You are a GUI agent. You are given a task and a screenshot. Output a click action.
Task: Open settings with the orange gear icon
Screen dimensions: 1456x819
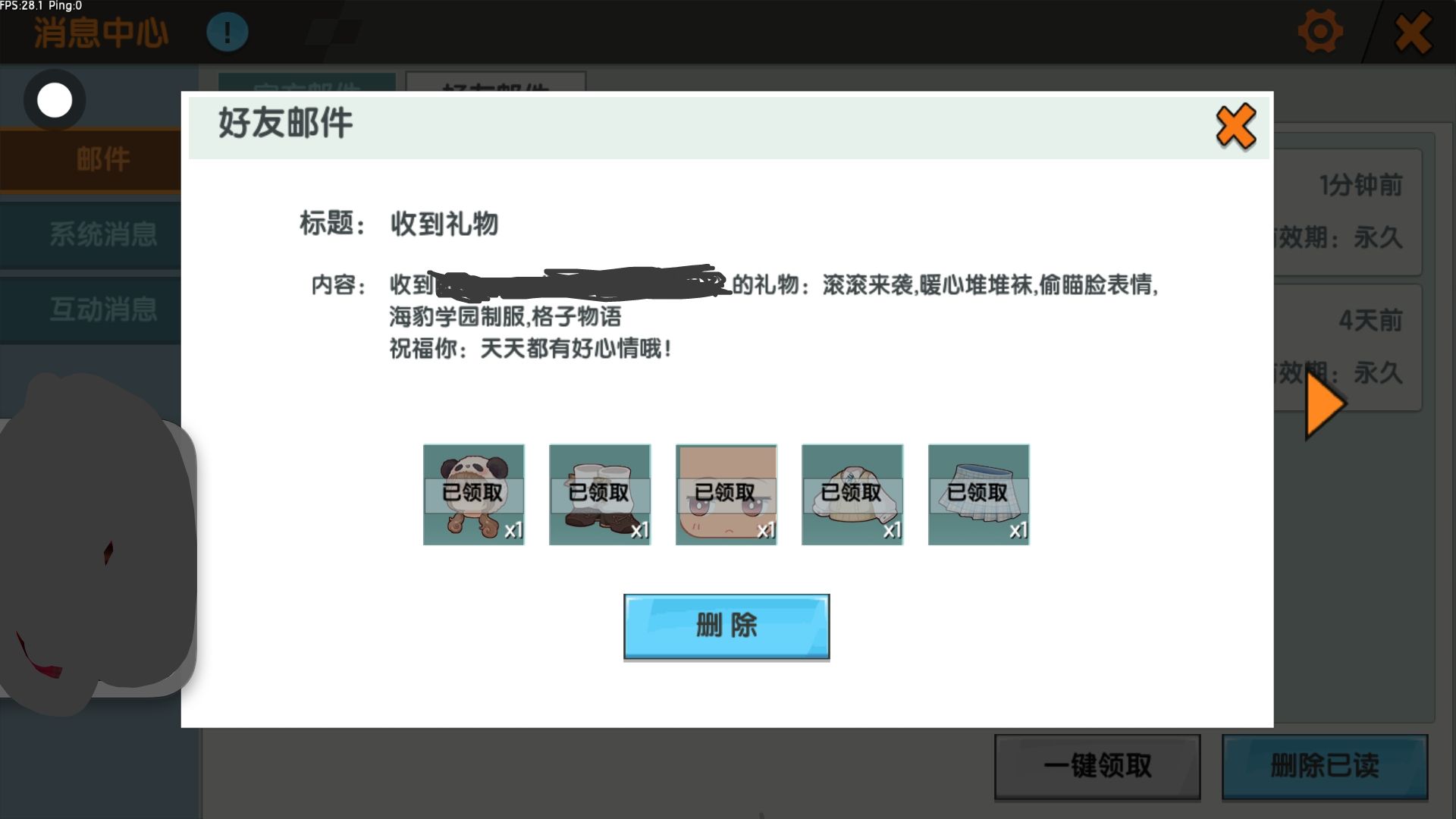click(1319, 32)
